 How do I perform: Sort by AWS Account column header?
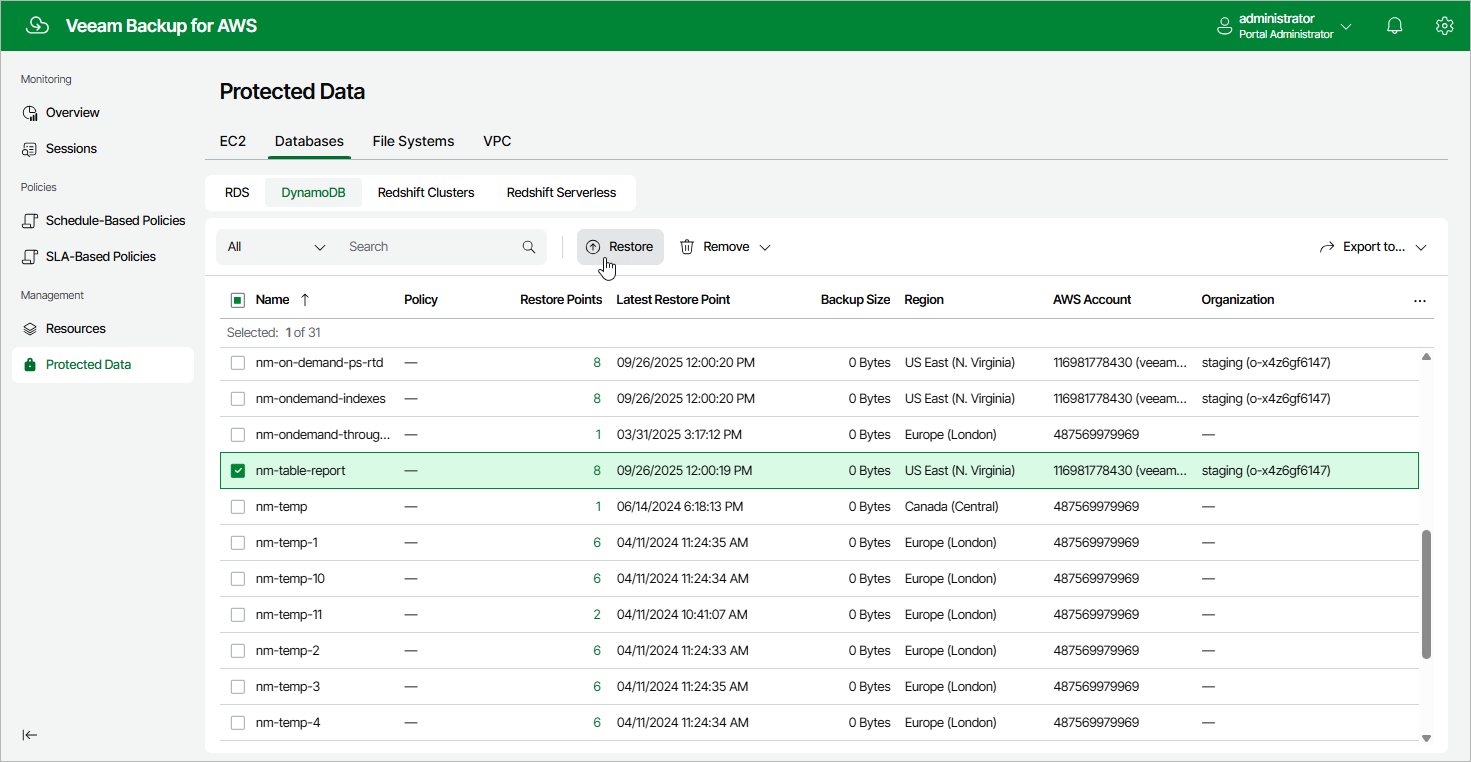[1092, 300]
